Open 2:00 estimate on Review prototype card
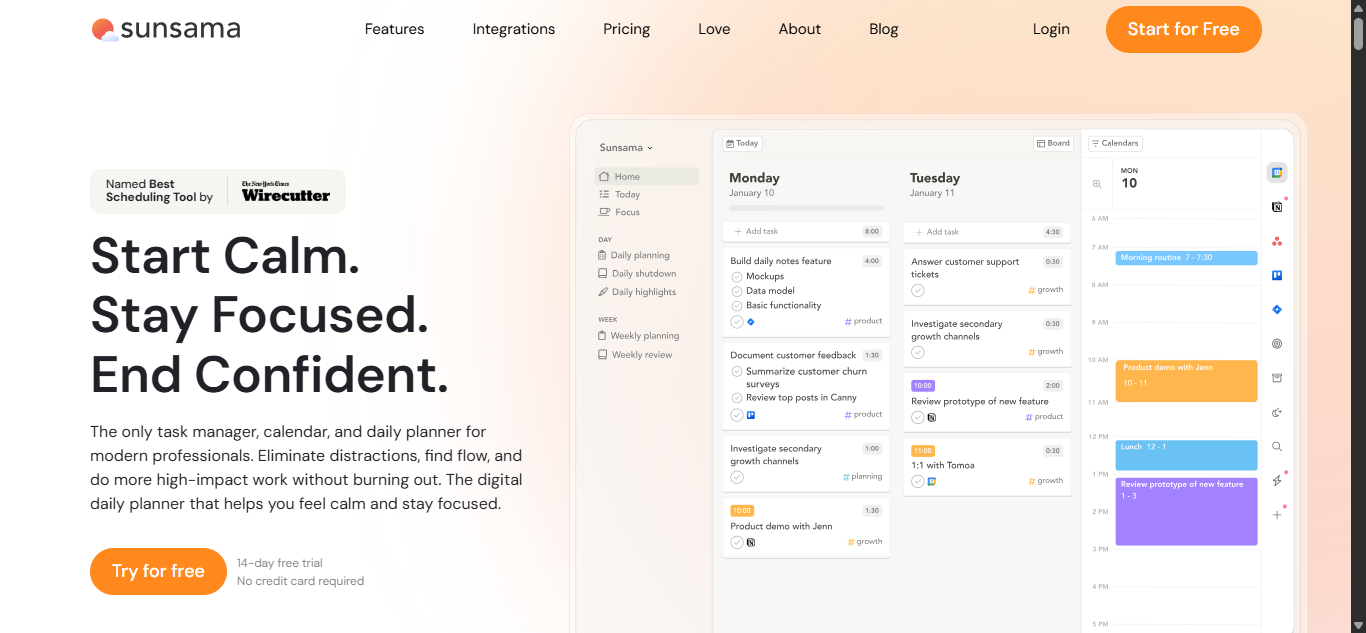This screenshot has height=633, width=1366. pos(1053,386)
